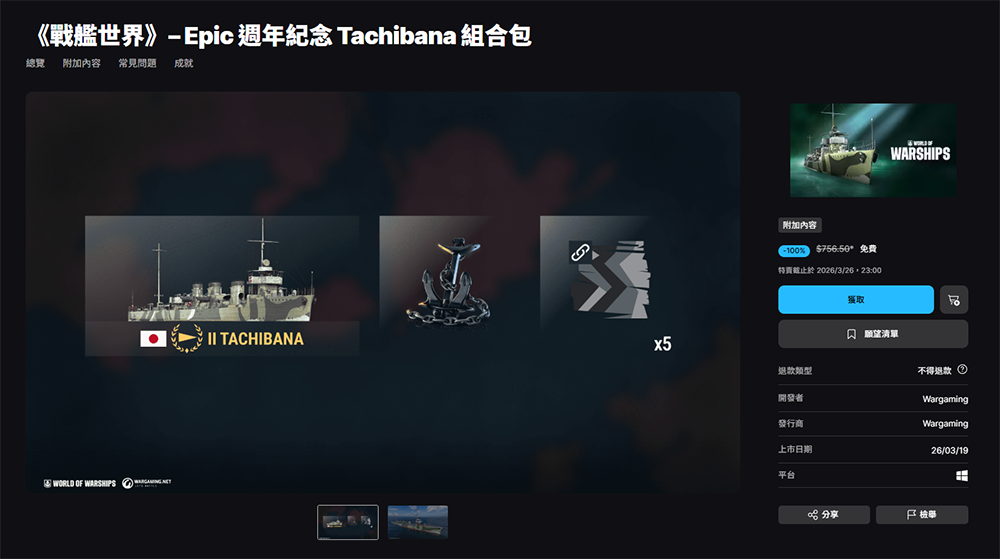The image size is (1000, 559).
Task: Select the second ship screenshot thumbnail
Action: tap(418, 522)
